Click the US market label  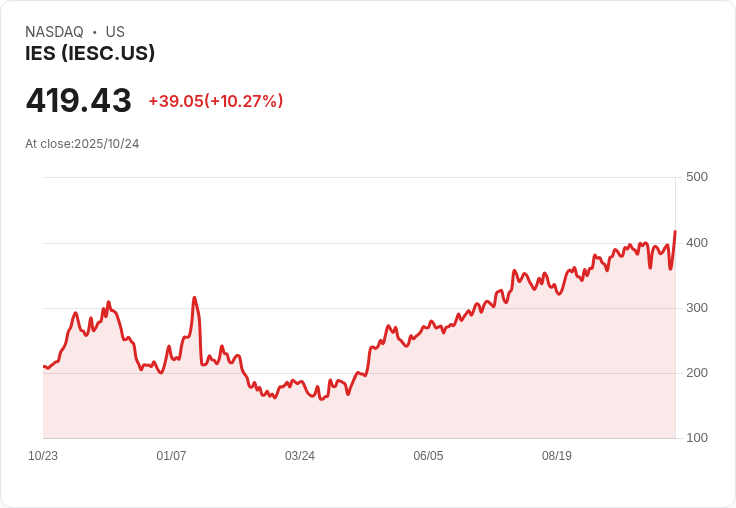tap(115, 32)
